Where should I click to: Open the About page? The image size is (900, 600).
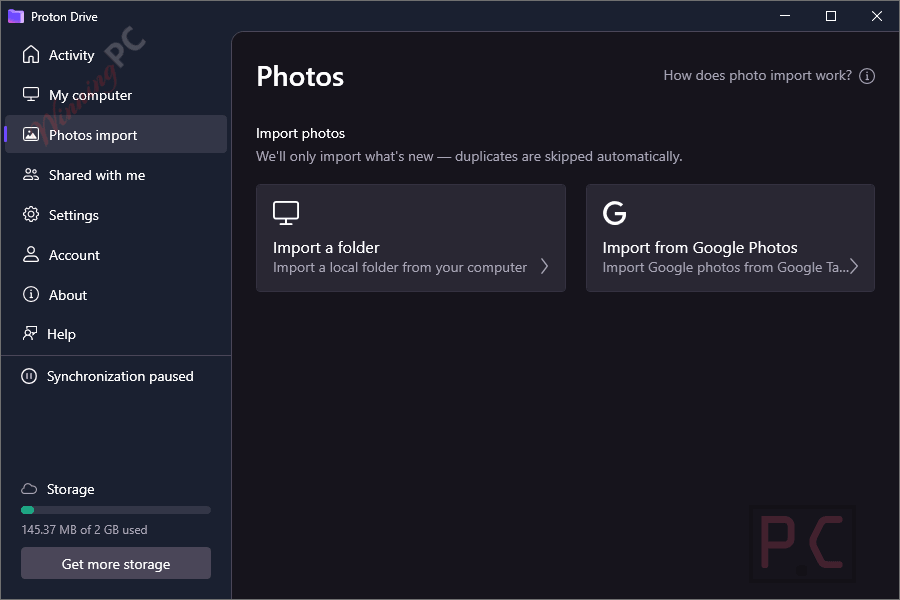[x=116, y=295]
